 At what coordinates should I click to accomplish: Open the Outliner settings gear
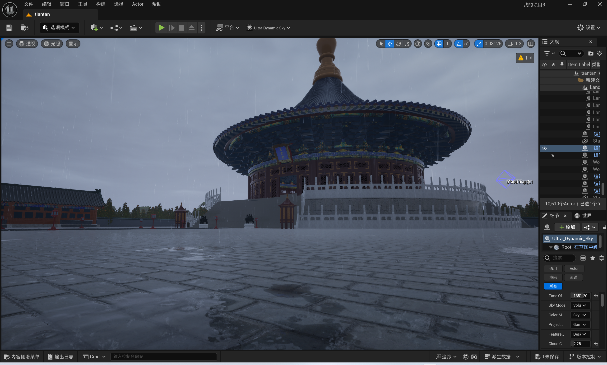[x=600, y=53]
